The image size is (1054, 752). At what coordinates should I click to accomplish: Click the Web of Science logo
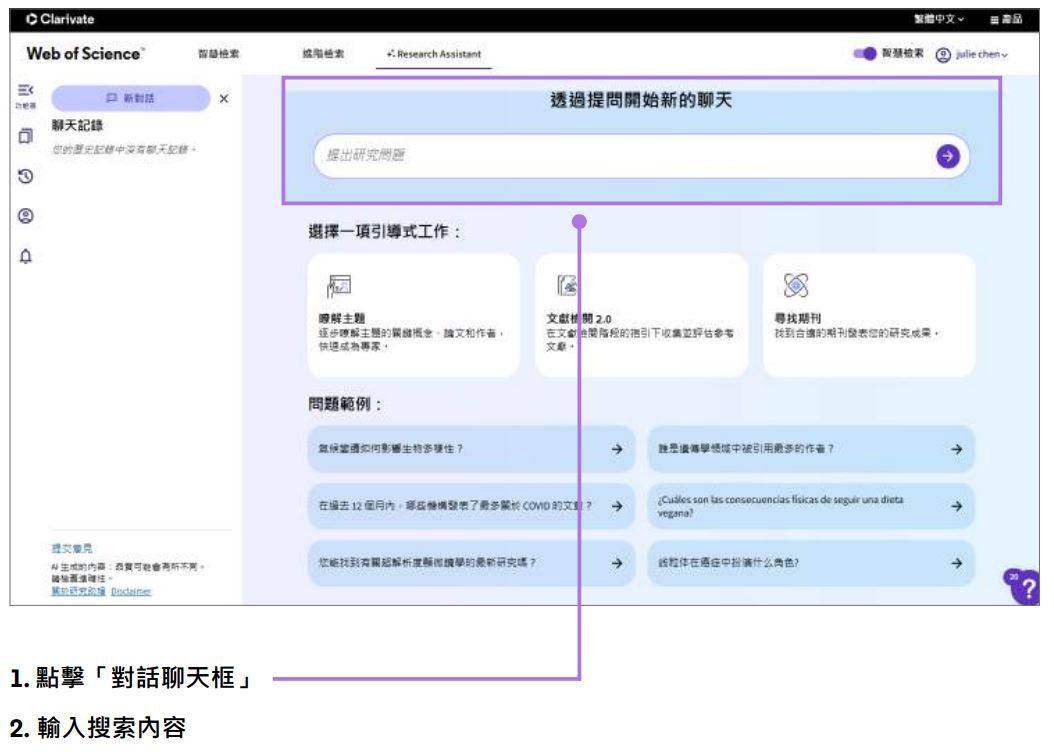[85, 54]
